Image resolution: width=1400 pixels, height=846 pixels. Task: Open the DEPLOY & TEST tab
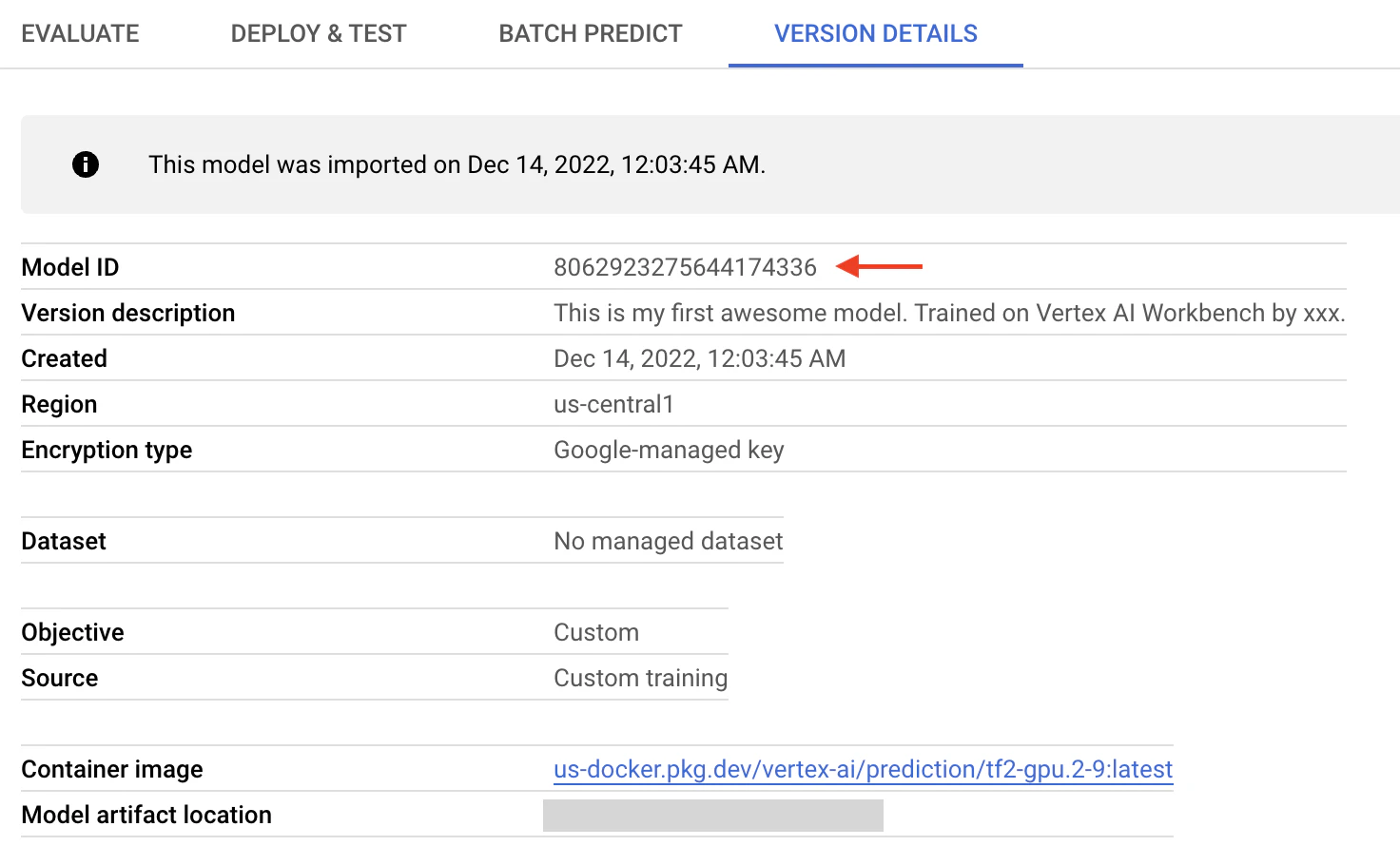coord(319,33)
